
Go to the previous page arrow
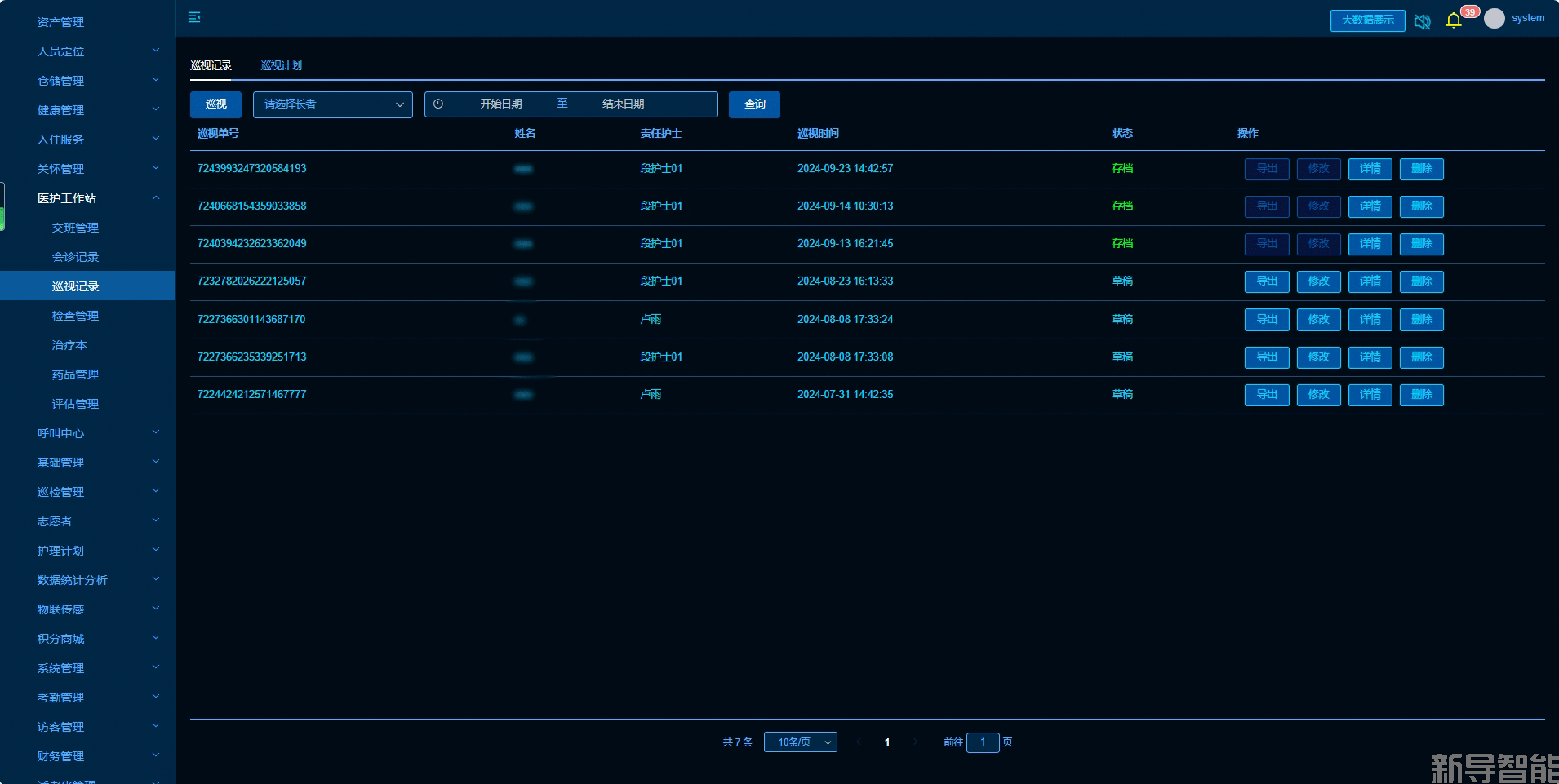click(x=859, y=742)
